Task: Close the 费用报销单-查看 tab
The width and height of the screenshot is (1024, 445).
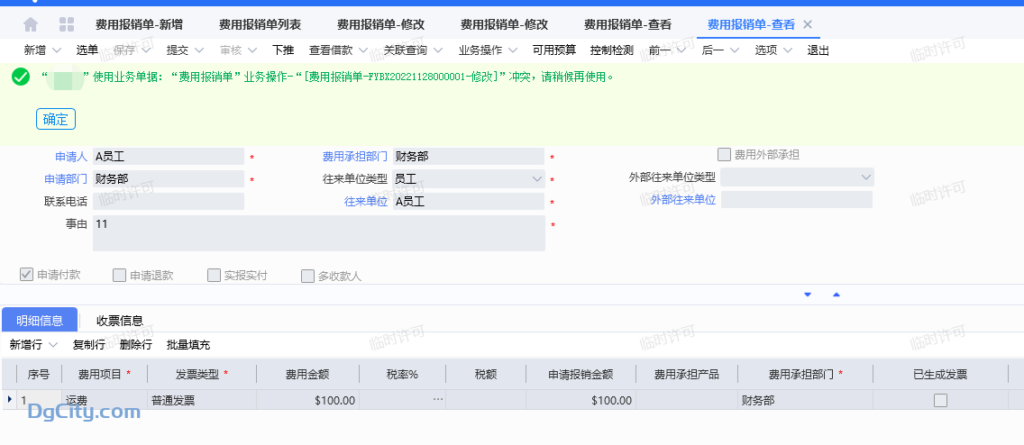Action: point(808,24)
